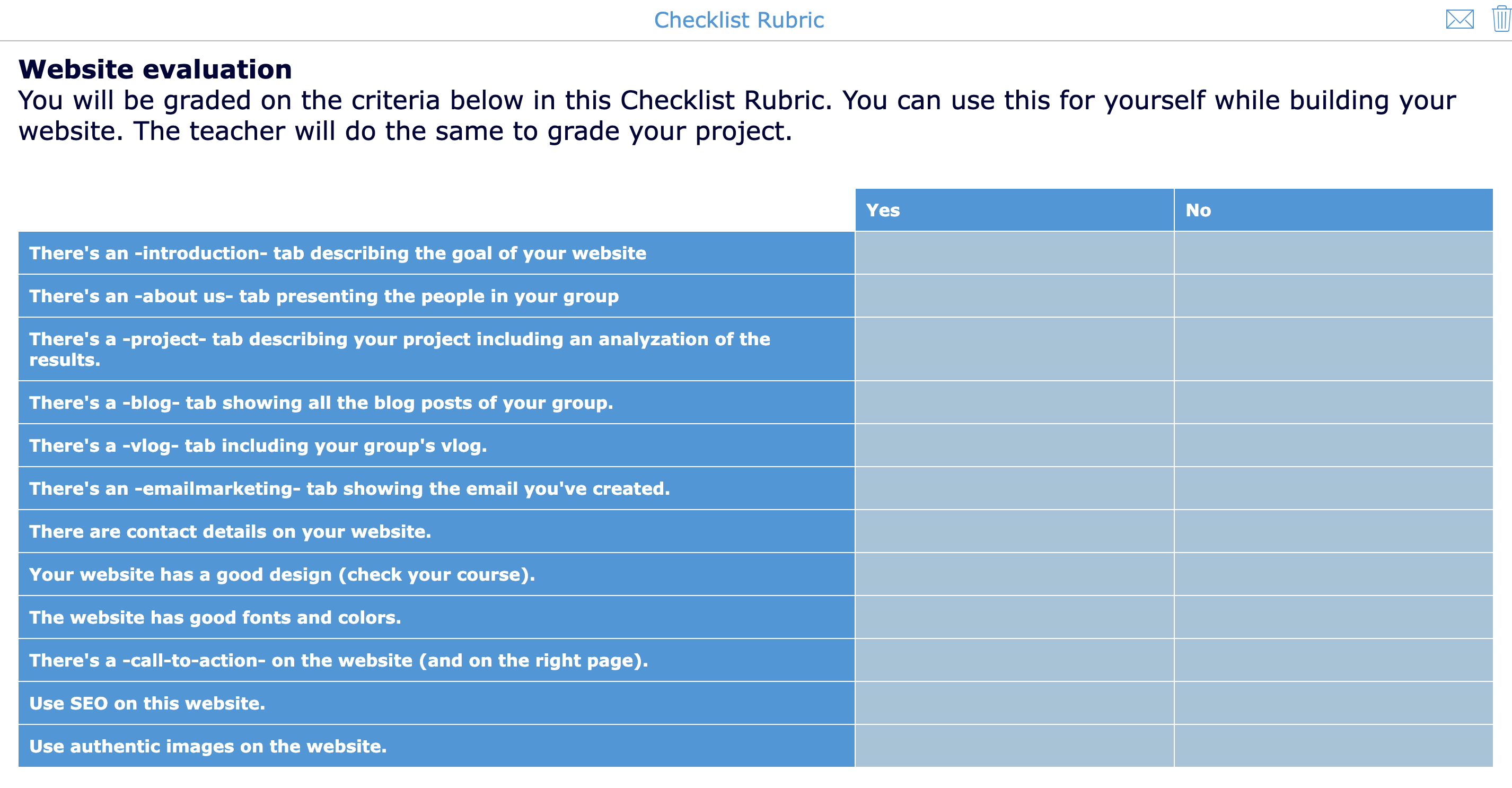Viewport: 1512px width, 788px height.
Task: Mark No for call-to-action criterion
Action: pyautogui.click(x=1332, y=660)
